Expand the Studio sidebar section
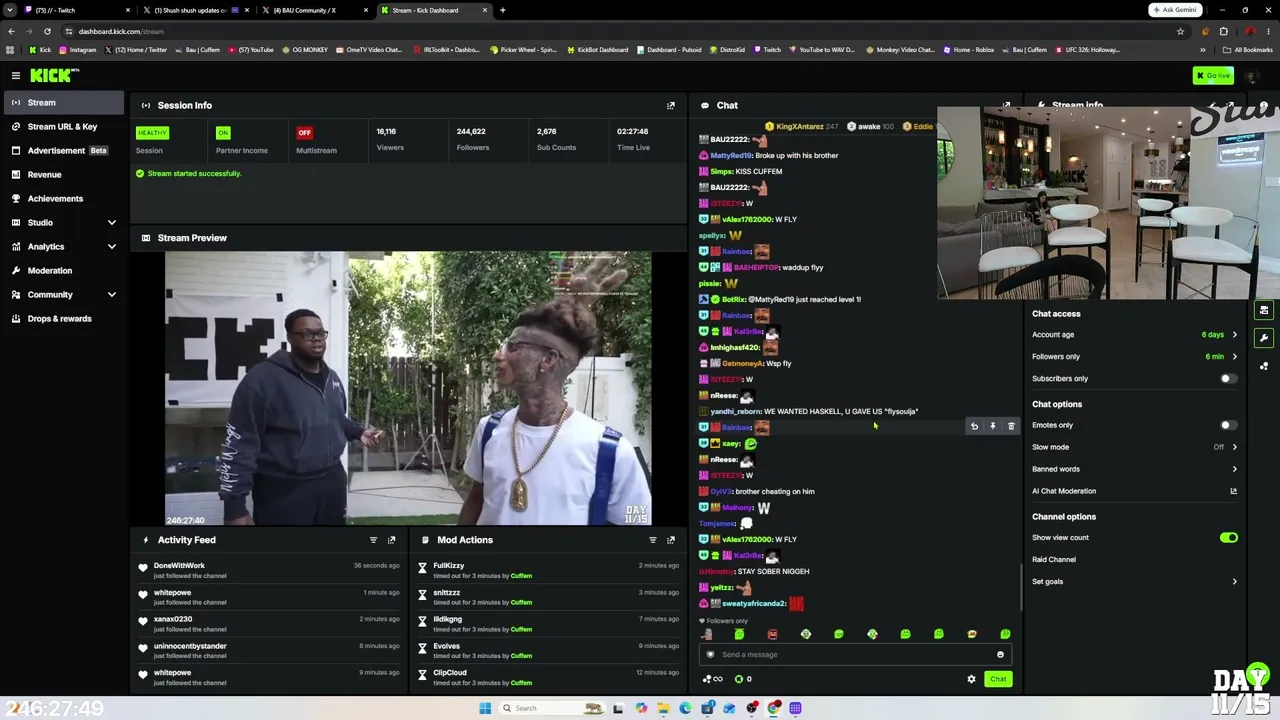Image resolution: width=1280 pixels, height=720 pixels. [112, 222]
